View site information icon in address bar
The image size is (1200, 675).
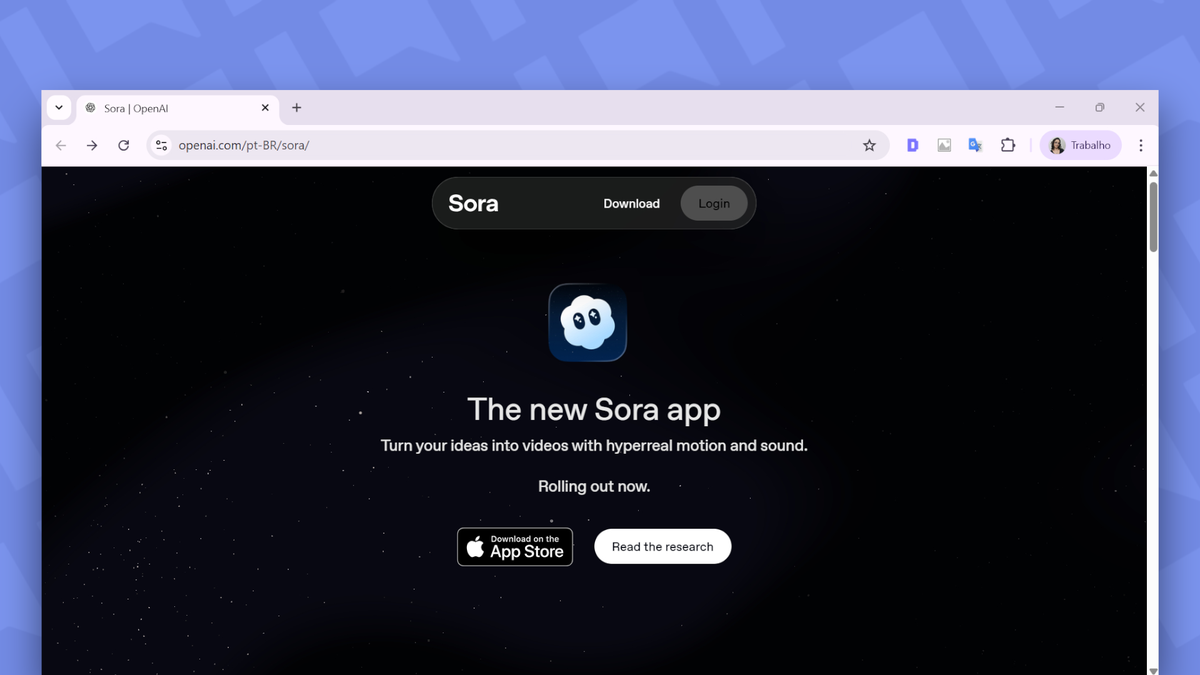tap(161, 145)
